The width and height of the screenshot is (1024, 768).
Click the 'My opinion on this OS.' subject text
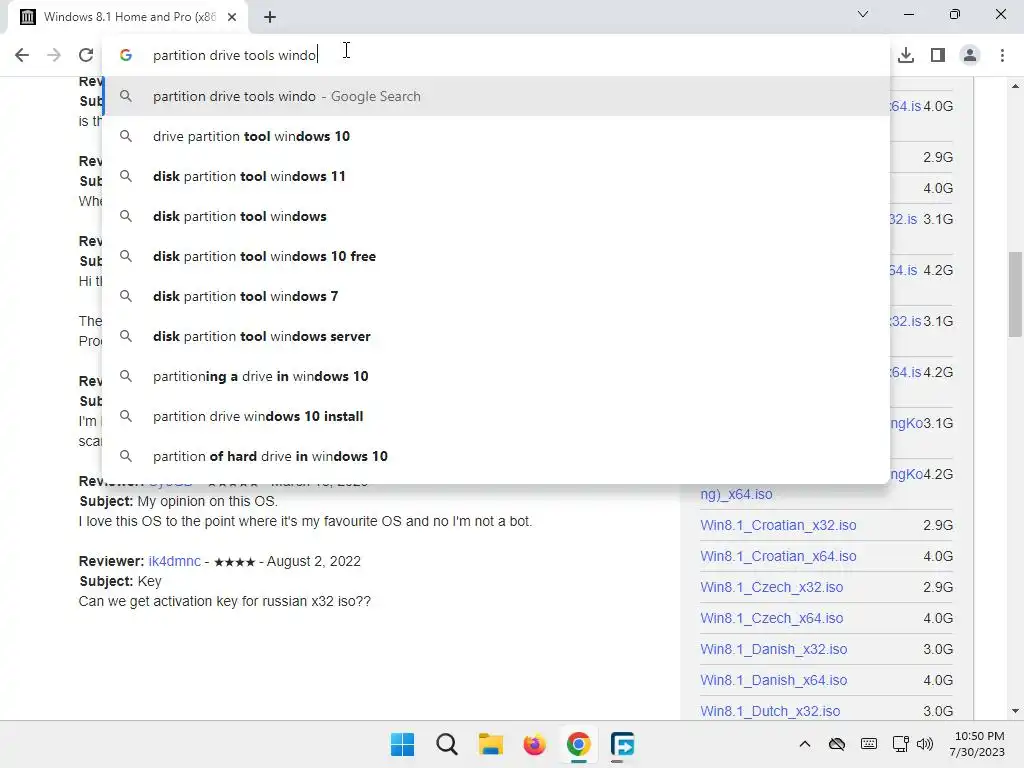click(207, 501)
